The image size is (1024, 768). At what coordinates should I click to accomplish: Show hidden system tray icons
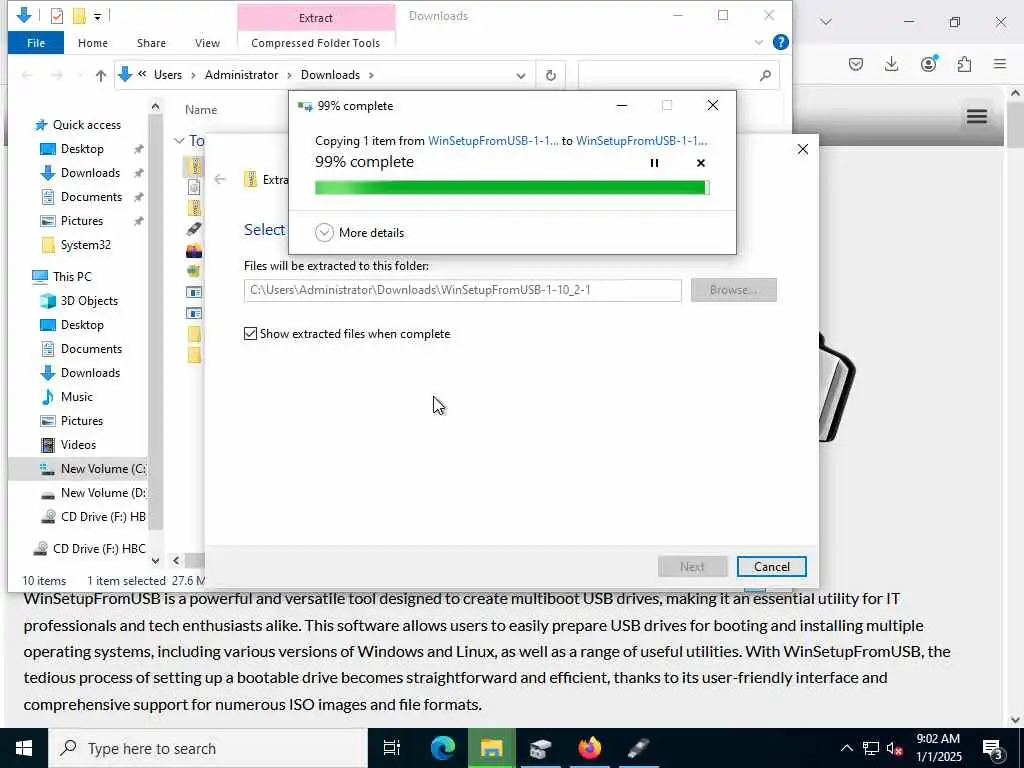click(846, 748)
